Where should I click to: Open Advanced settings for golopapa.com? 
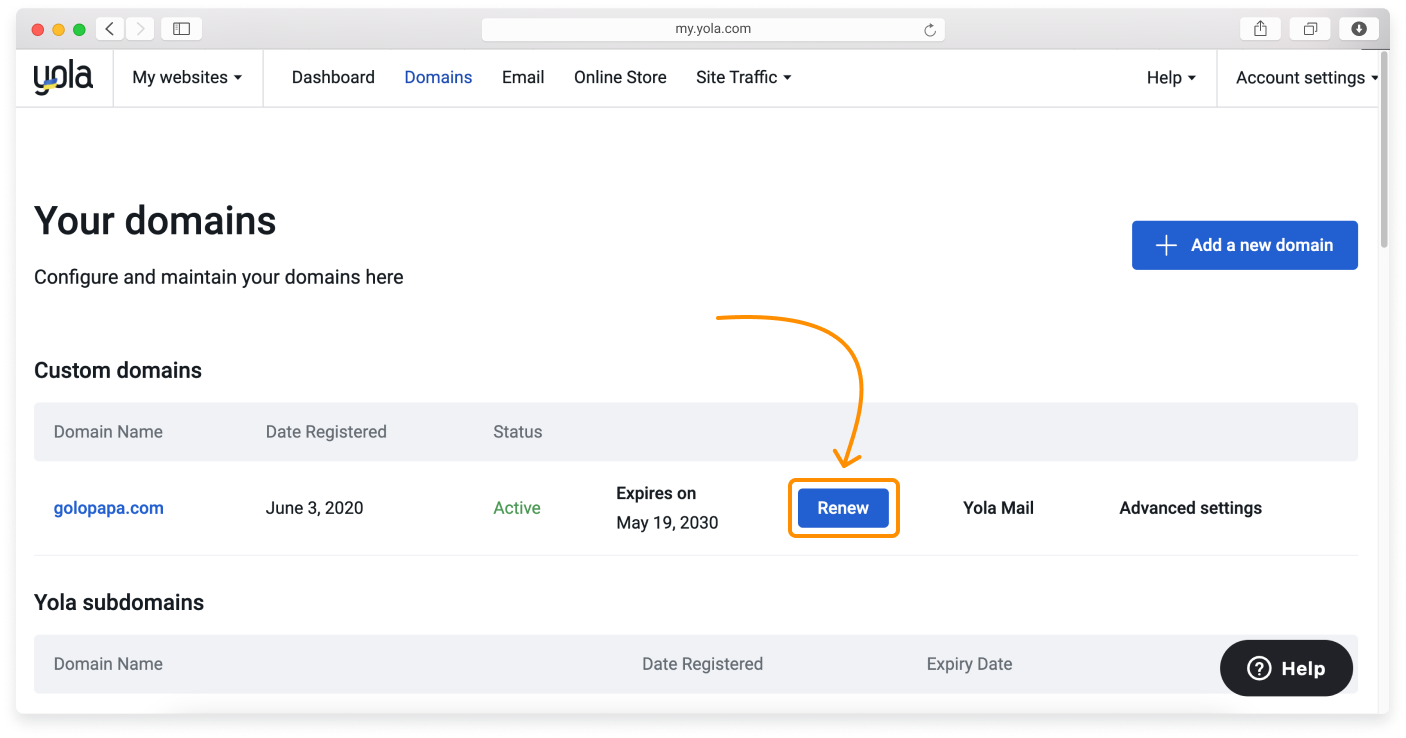[1190, 508]
